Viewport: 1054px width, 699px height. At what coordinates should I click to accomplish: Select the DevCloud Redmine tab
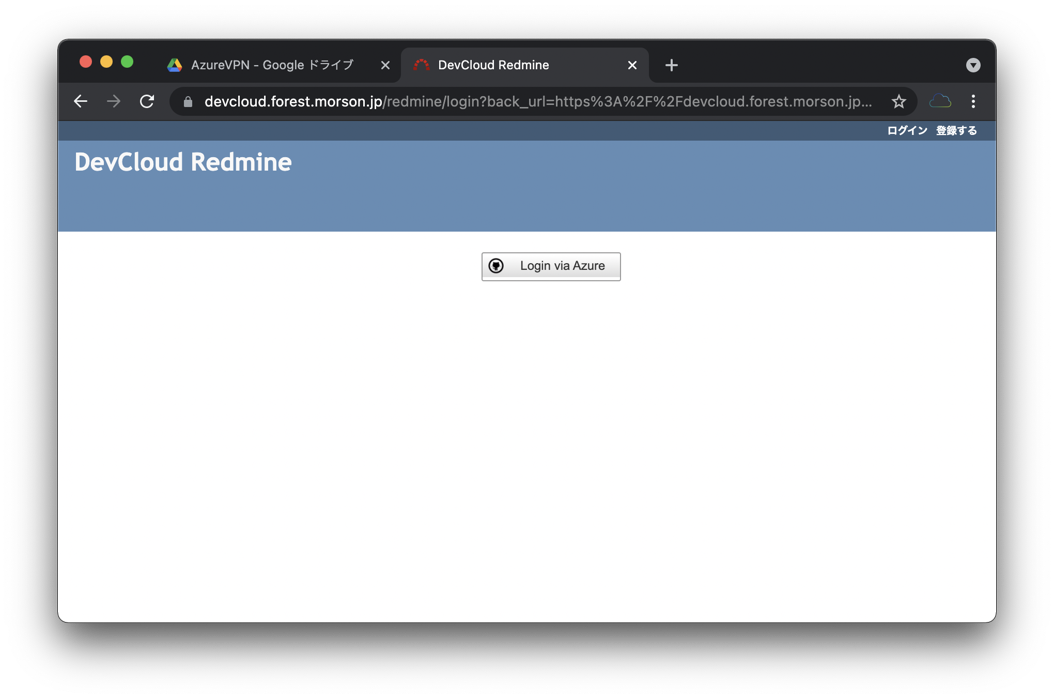(510, 65)
